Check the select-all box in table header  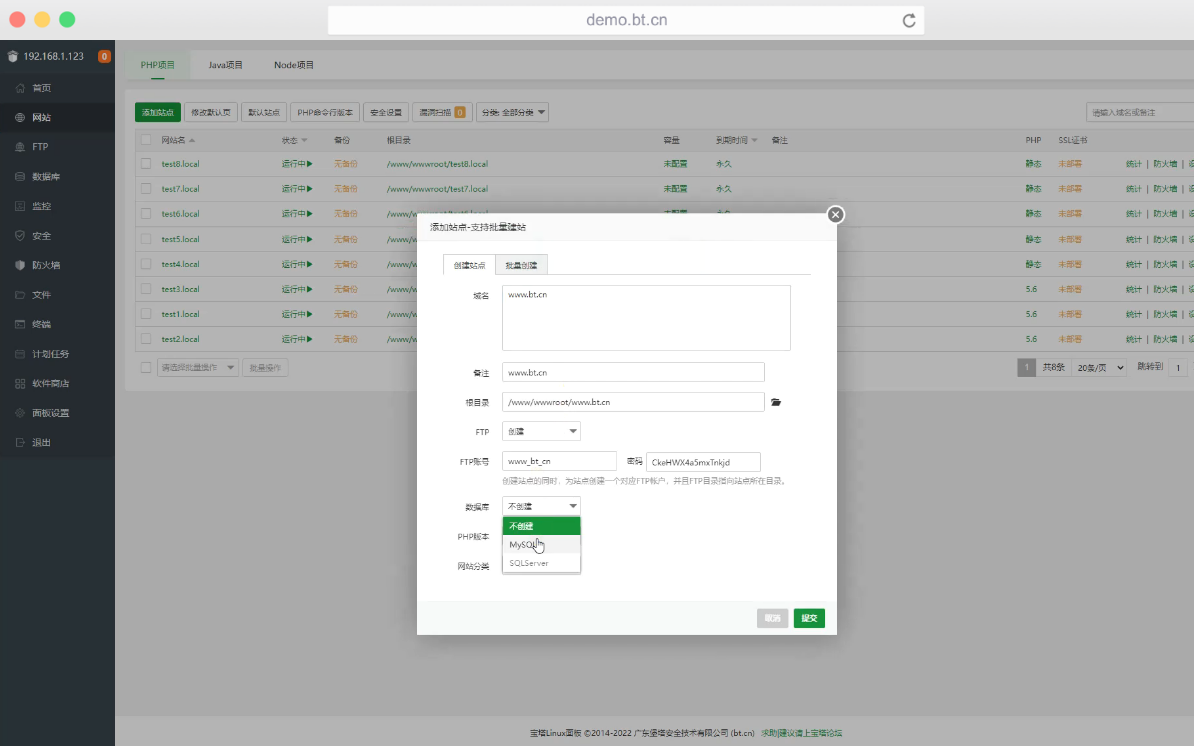point(146,140)
